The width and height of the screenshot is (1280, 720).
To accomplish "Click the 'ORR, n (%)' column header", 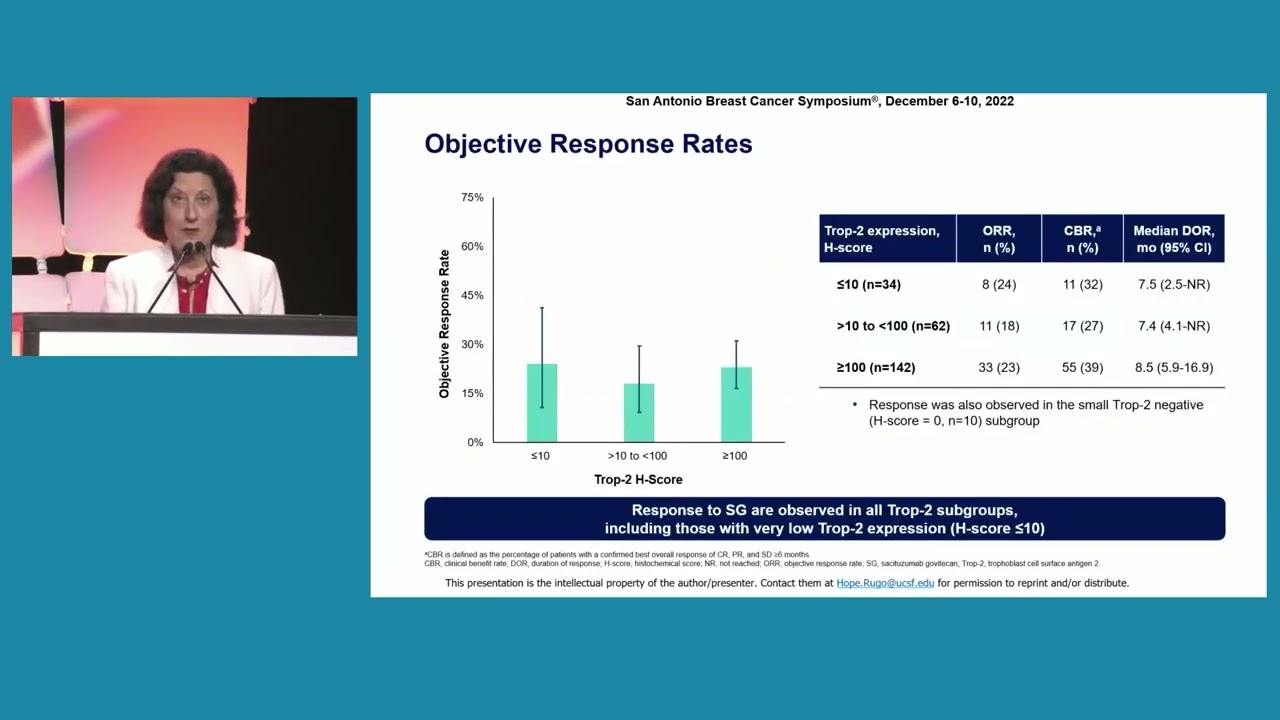I will point(999,239).
